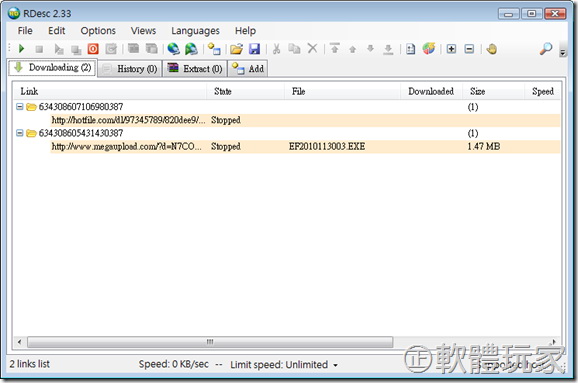Move selection to top with arrow-bar icon
Viewport: 578px width, 383px height.
pyautogui.click(x=335, y=48)
